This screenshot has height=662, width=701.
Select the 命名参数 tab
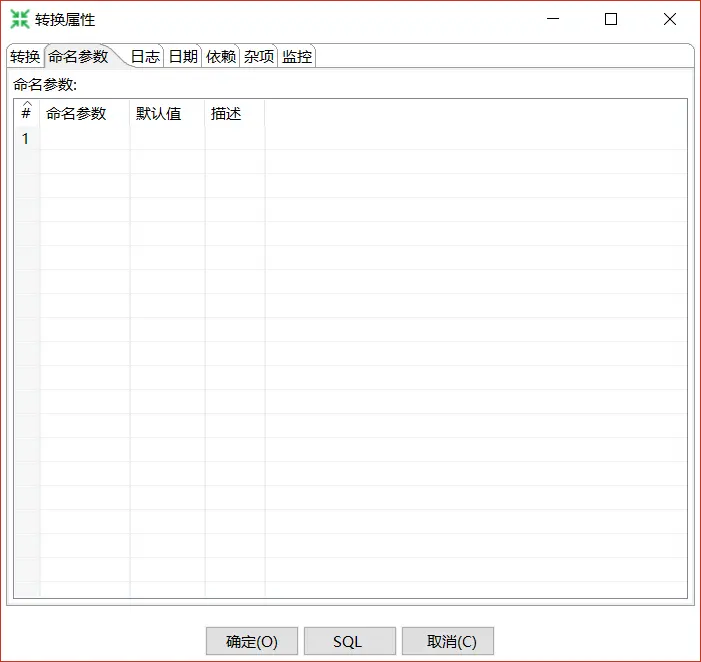point(79,57)
